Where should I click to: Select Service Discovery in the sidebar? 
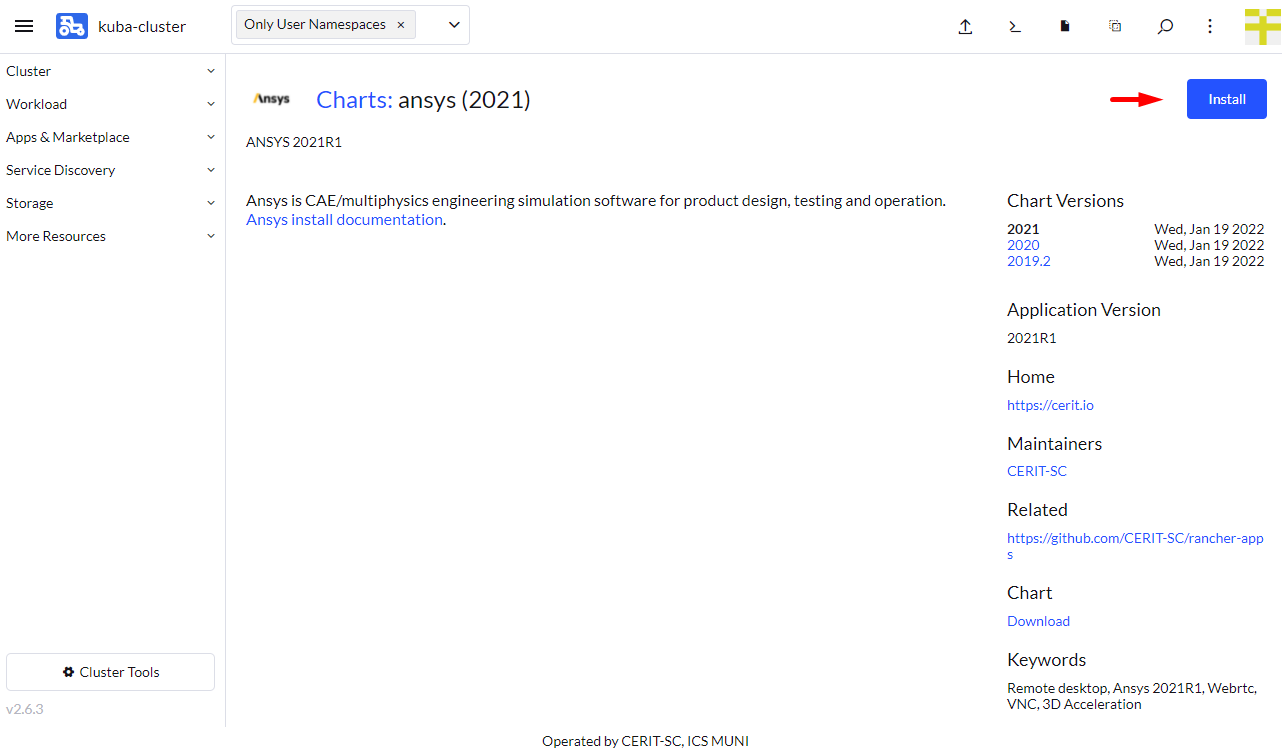[x=61, y=170]
